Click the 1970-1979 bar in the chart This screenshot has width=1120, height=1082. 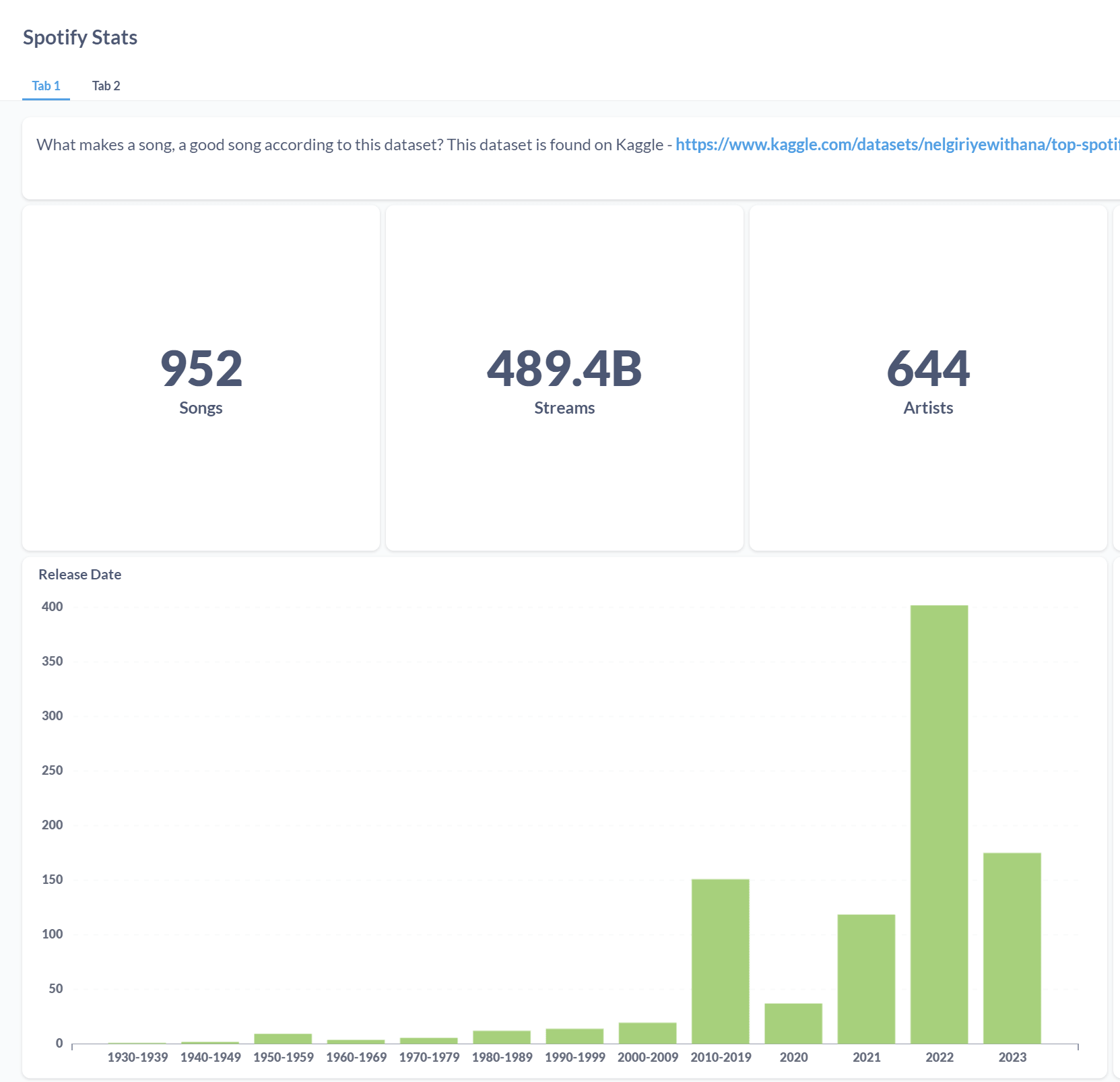(428, 1040)
